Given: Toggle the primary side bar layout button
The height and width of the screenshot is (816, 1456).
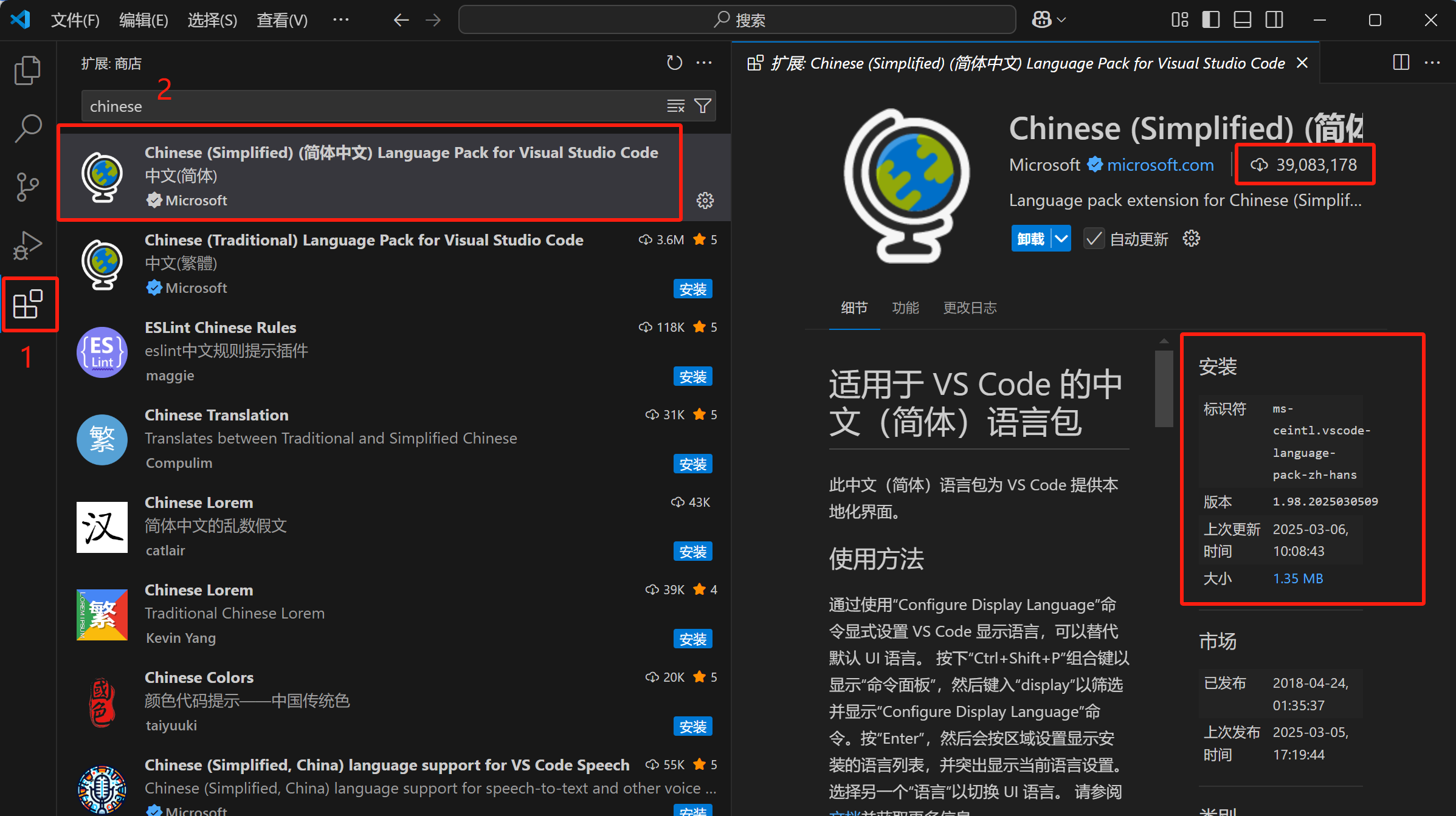Looking at the screenshot, I should (1210, 20).
